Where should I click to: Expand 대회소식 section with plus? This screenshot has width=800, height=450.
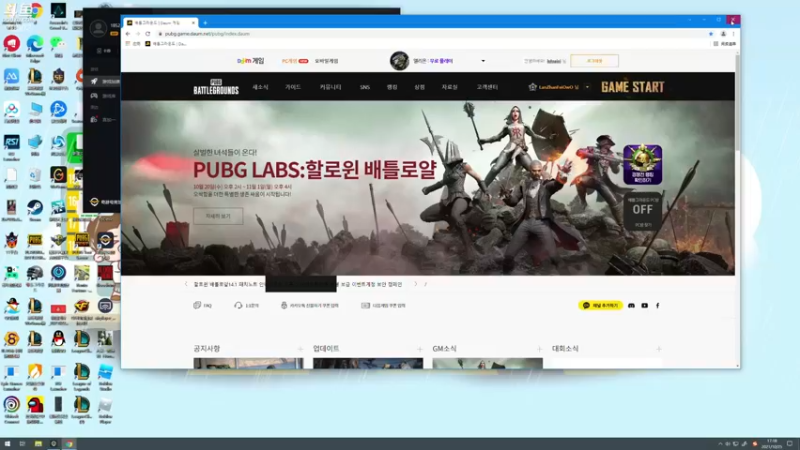tap(659, 349)
